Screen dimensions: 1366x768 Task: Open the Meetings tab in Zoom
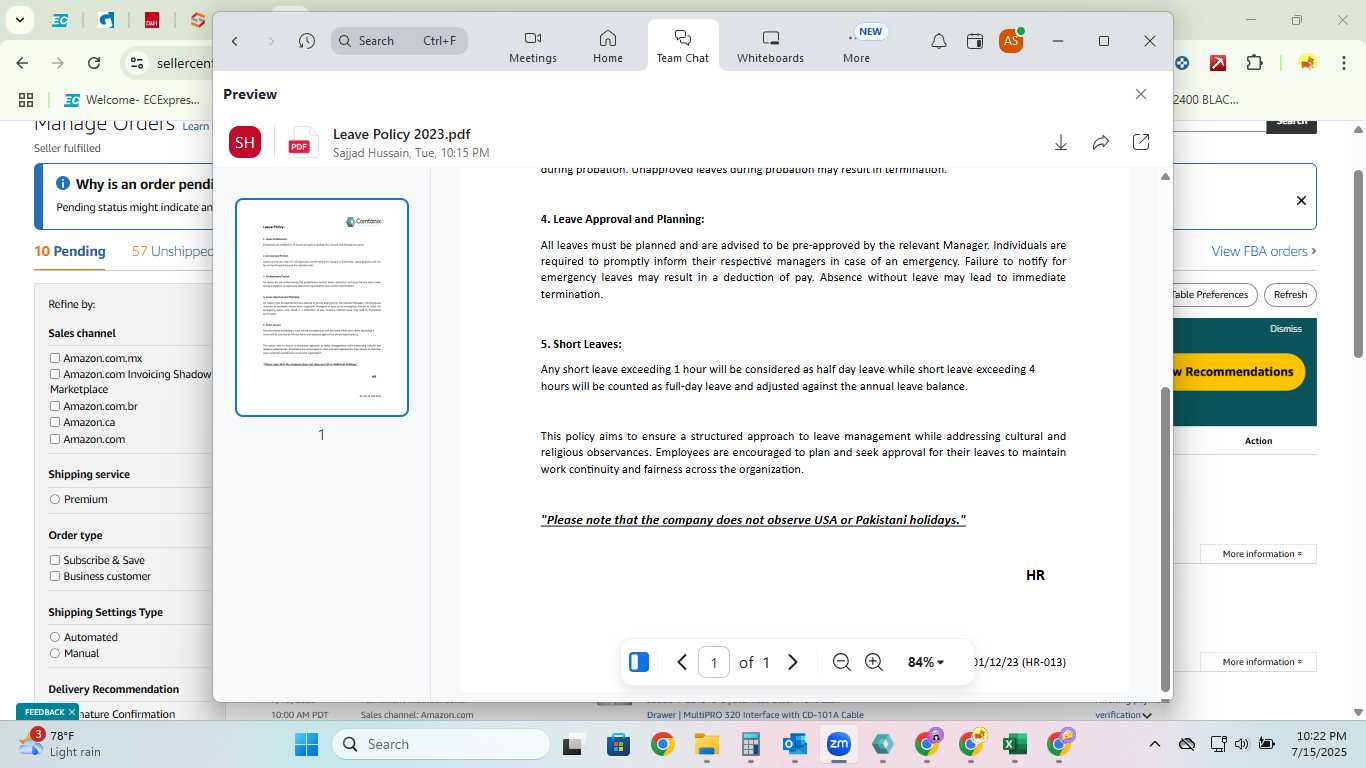(533, 46)
